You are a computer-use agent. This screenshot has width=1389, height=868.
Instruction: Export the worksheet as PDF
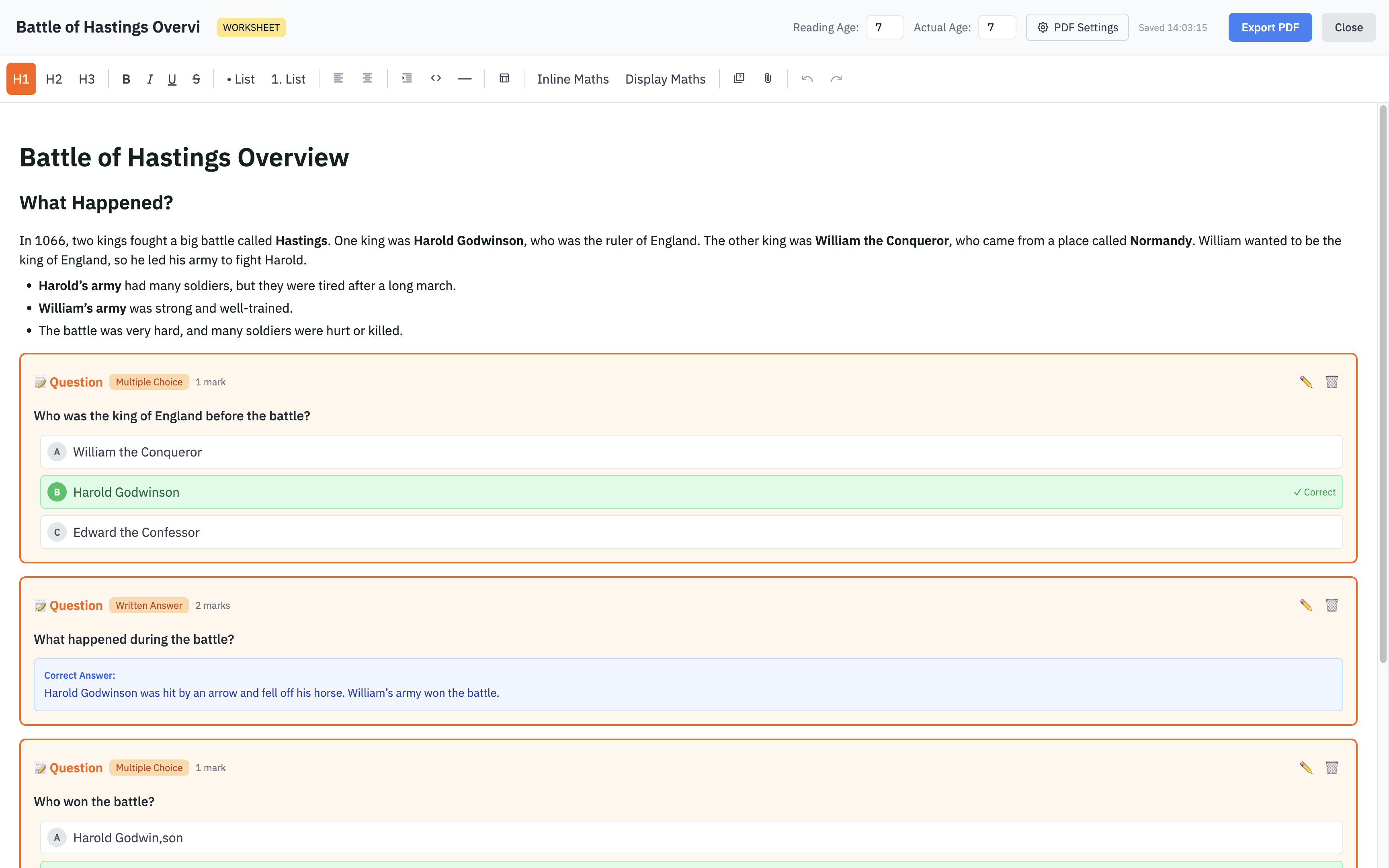(x=1270, y=27)
